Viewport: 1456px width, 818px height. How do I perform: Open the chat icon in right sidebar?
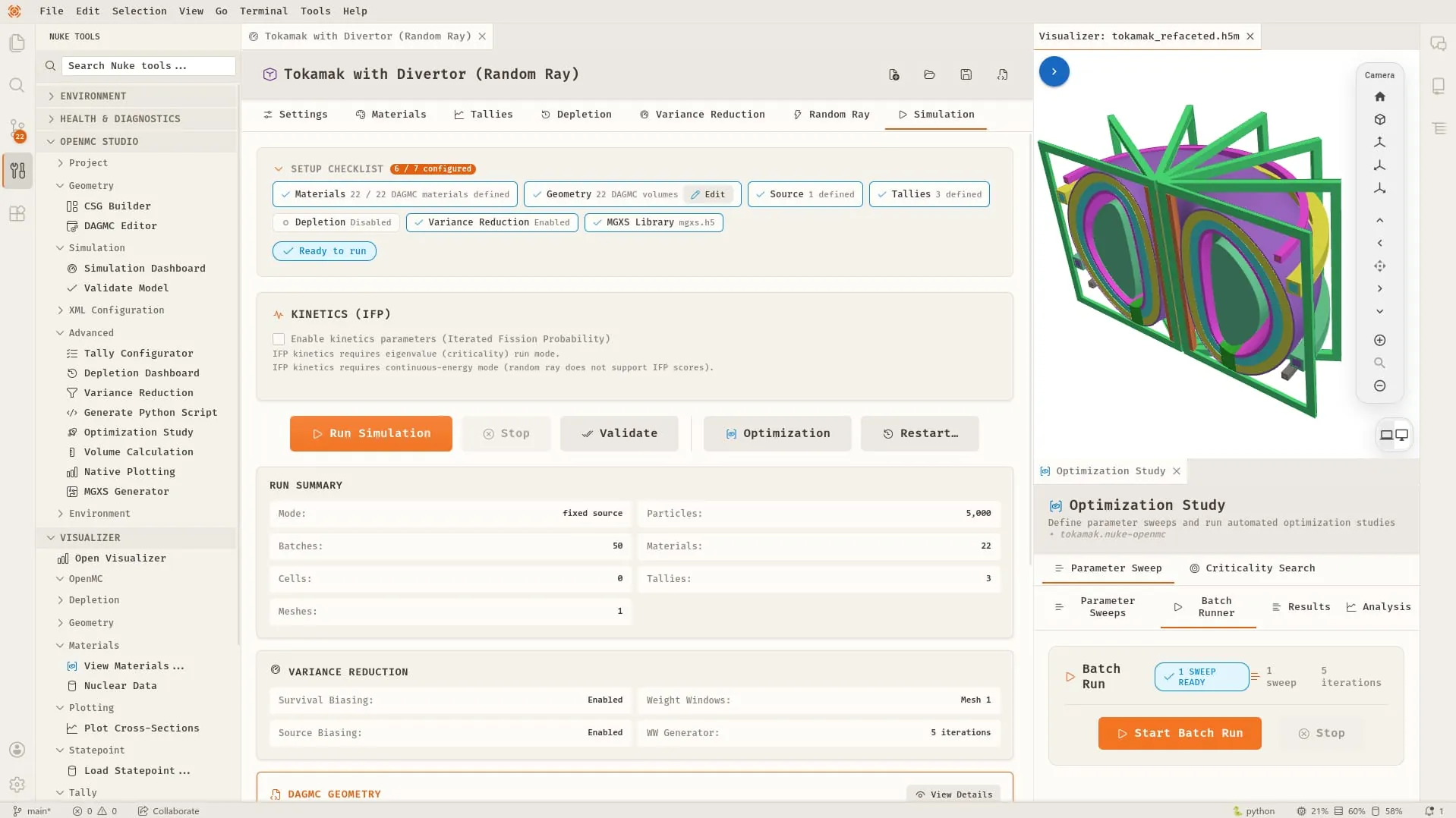pos(1438,43)
